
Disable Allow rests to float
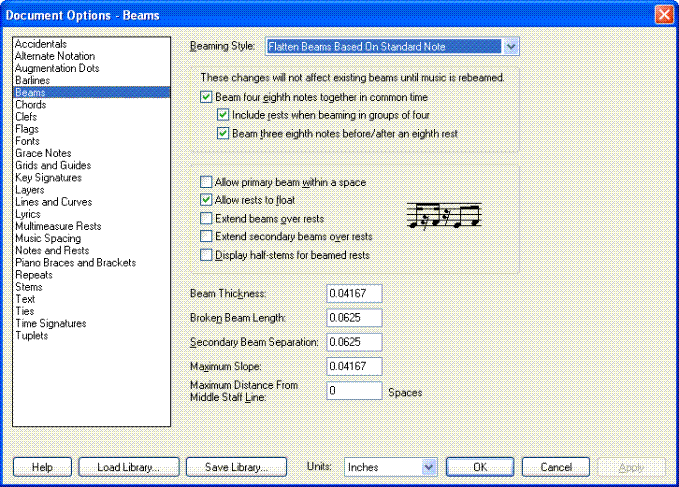(x=207, y=201)
